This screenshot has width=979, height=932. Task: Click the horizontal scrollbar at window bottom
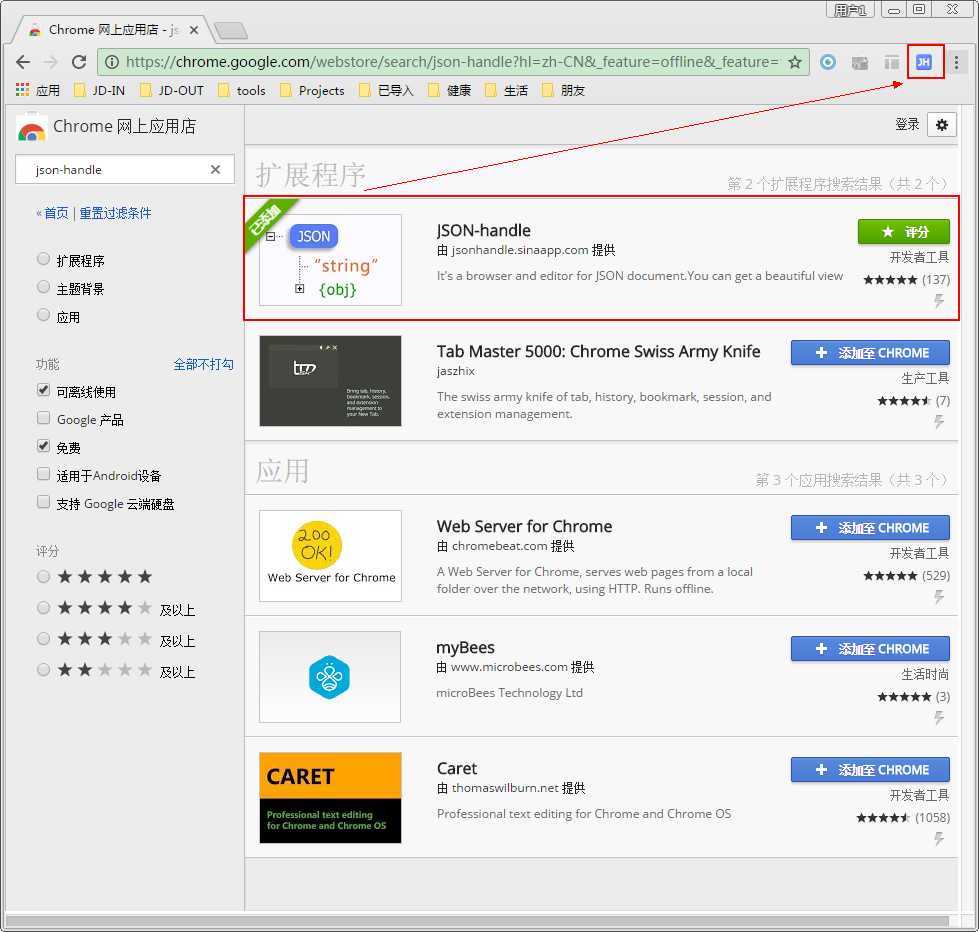click(477, 921)
